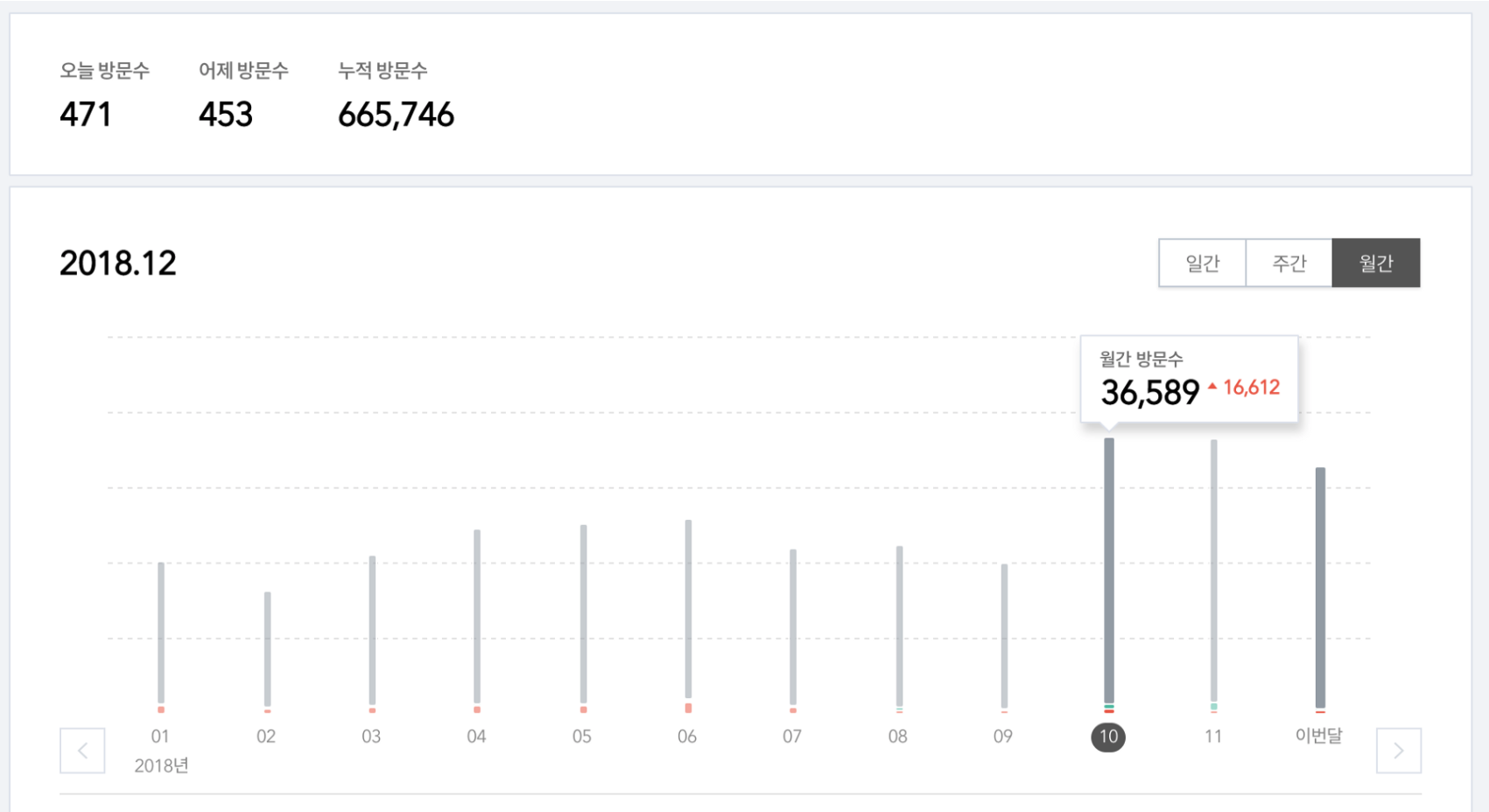This screenshot has width=1489, height=812.
Task: Select the 월간 (monthly) view tab
Action: click(x=1375, y=263)
